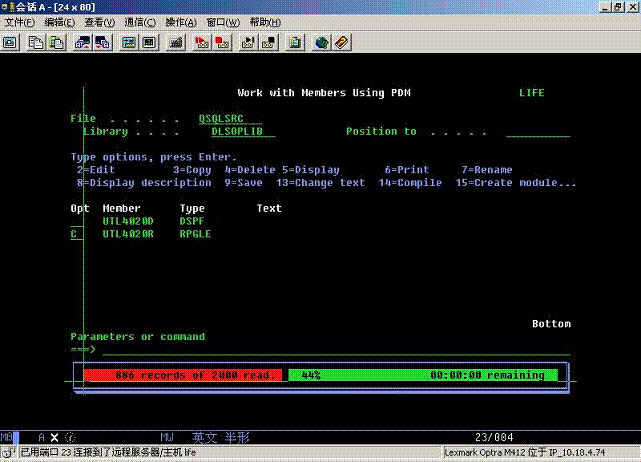This screenshot has width=641, height=462.
Task: Start macro recording with red play icon
Action: pos(202,42)
